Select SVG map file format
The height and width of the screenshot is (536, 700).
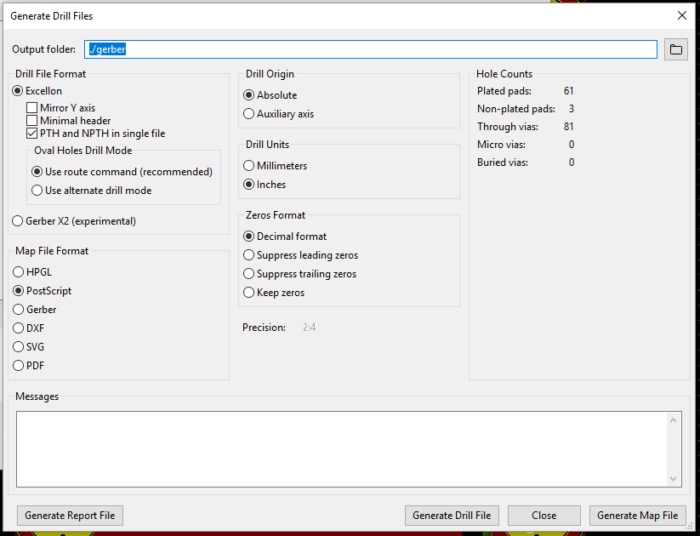18,347
